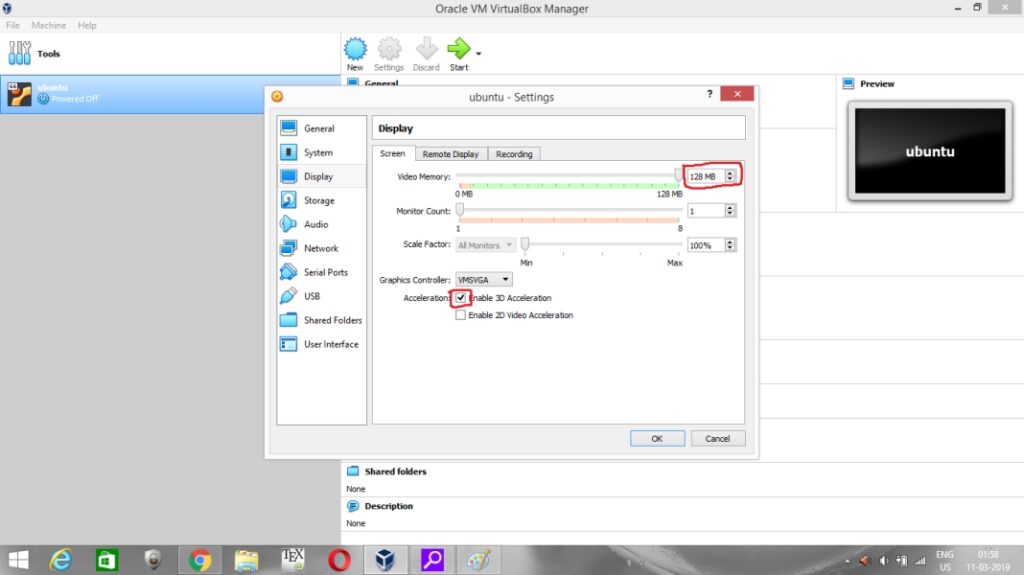Open the Help menu

click(87, 25)
